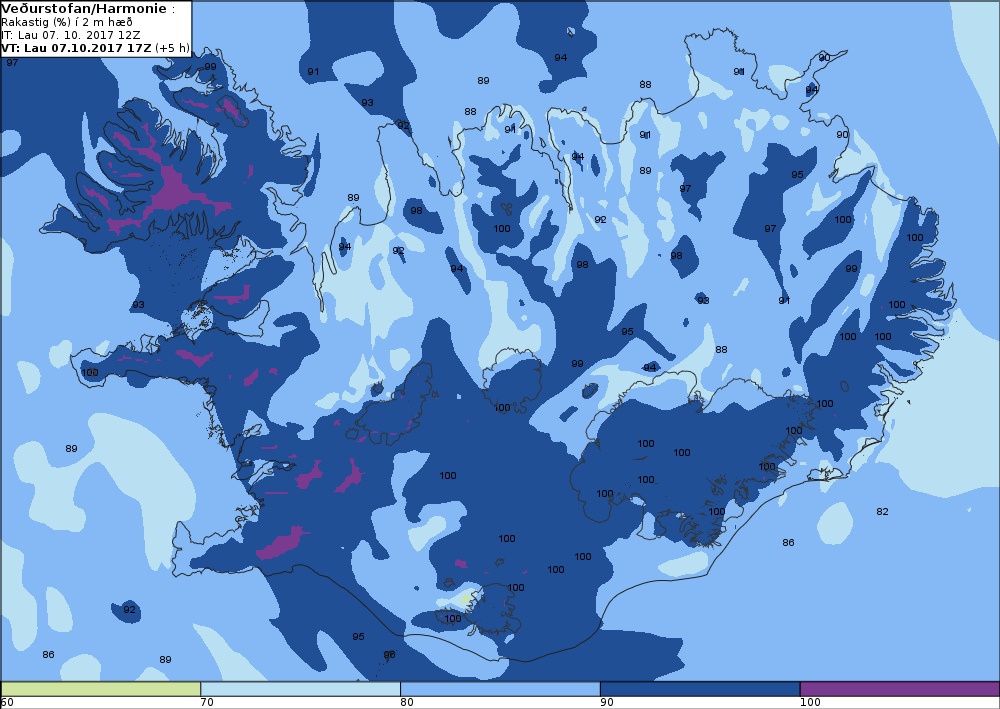This screenshot has height=709, width=1000.
Task: Select the 'Rakastig (%) í 2 m hæð' label
Action: 67,22
